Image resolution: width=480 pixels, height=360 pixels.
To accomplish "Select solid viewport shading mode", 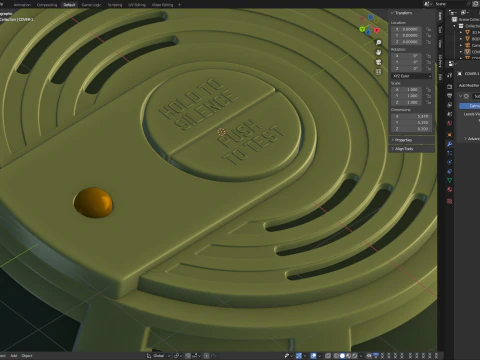I will pyautogui.click(x=342, y=356).
